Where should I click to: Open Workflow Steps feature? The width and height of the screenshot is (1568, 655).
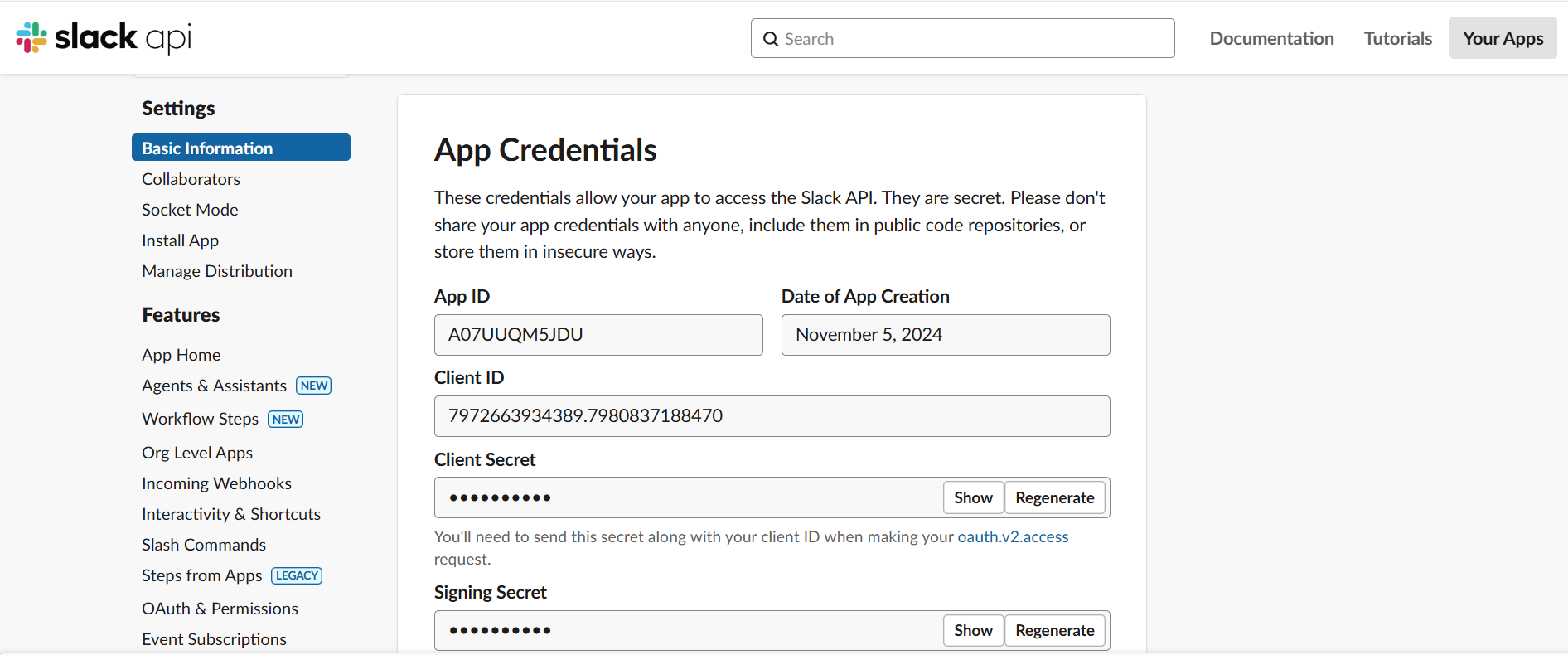coord(200,419)
